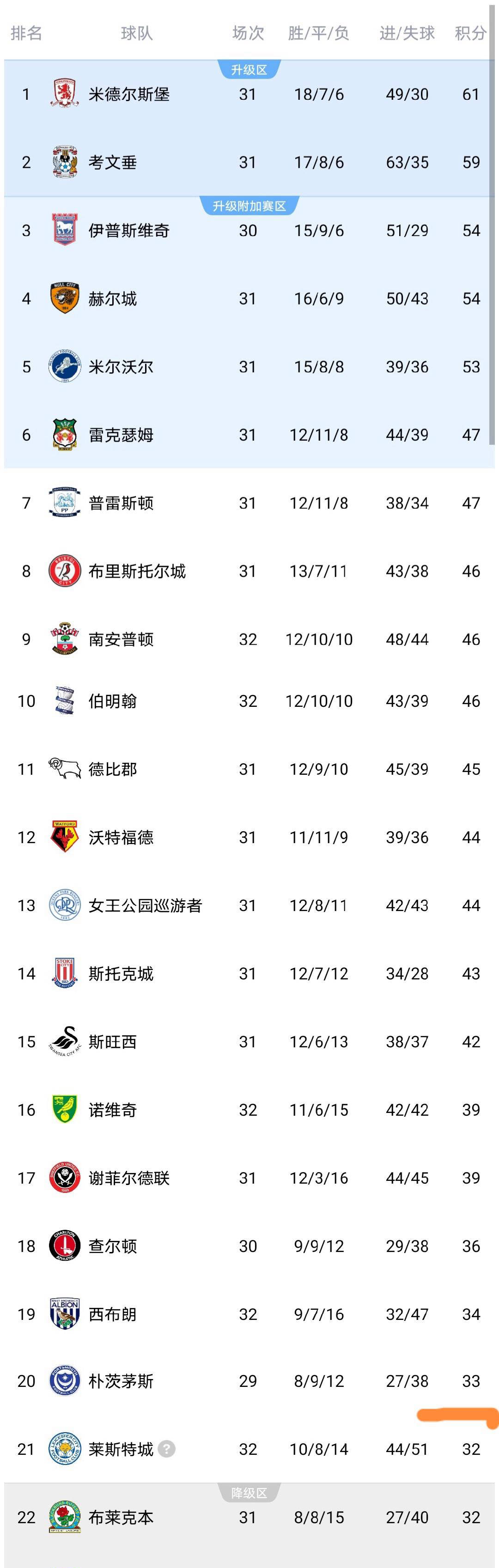The image size is (499, 1568).
Task: Click the West Brom Albion crest
Action: pos(65,1314)
